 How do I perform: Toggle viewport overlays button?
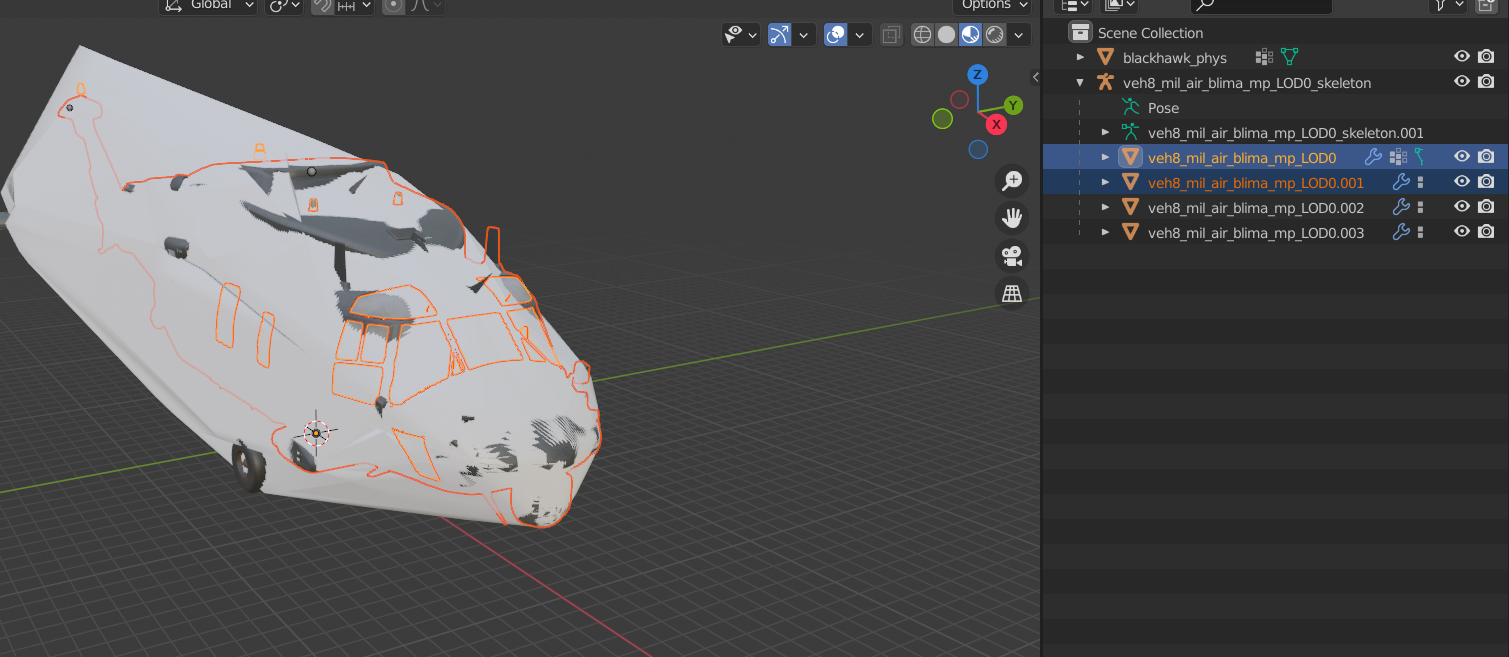coord(835,35)
